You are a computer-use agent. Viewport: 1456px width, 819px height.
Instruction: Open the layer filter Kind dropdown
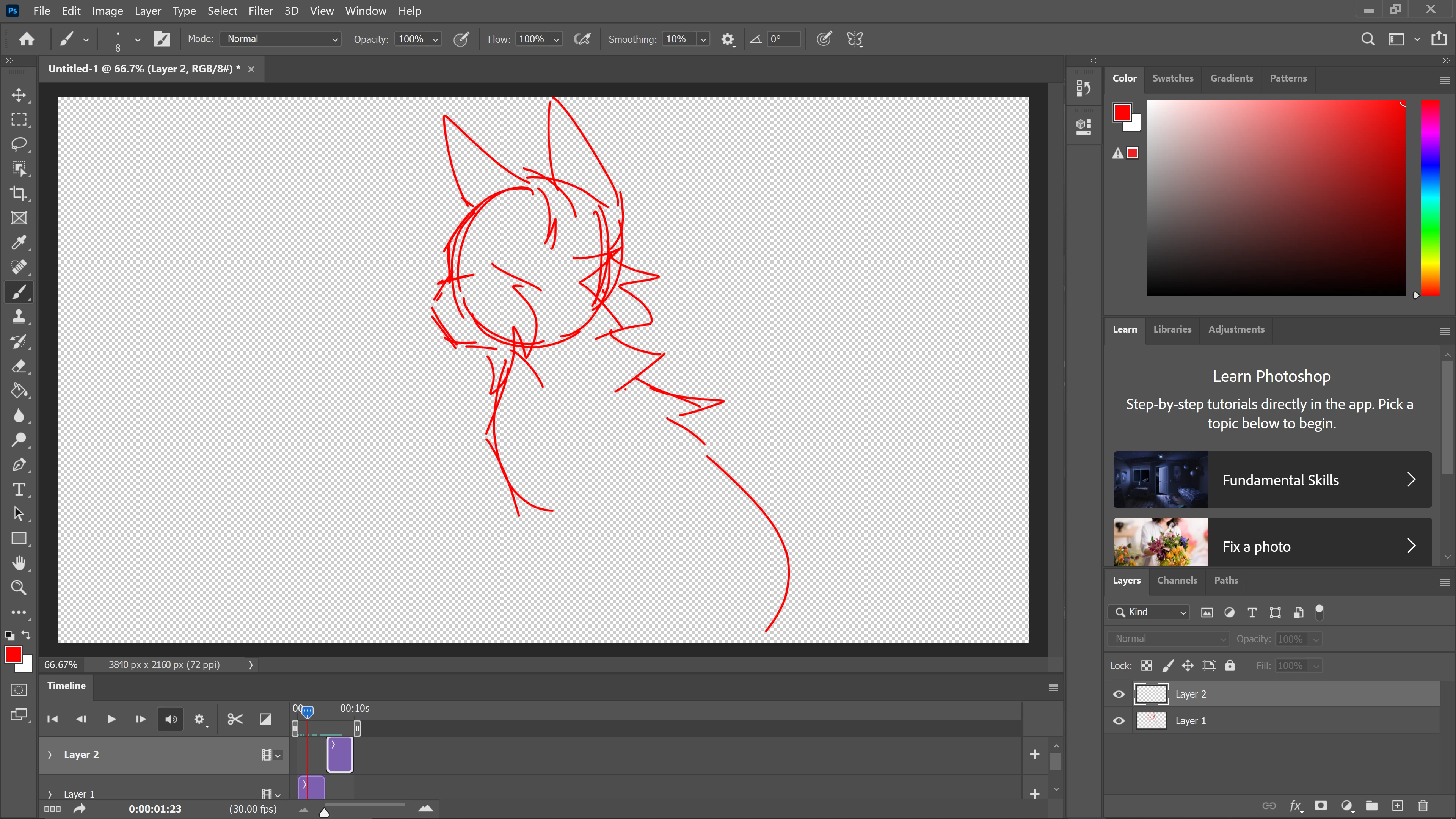[1149, 612]
